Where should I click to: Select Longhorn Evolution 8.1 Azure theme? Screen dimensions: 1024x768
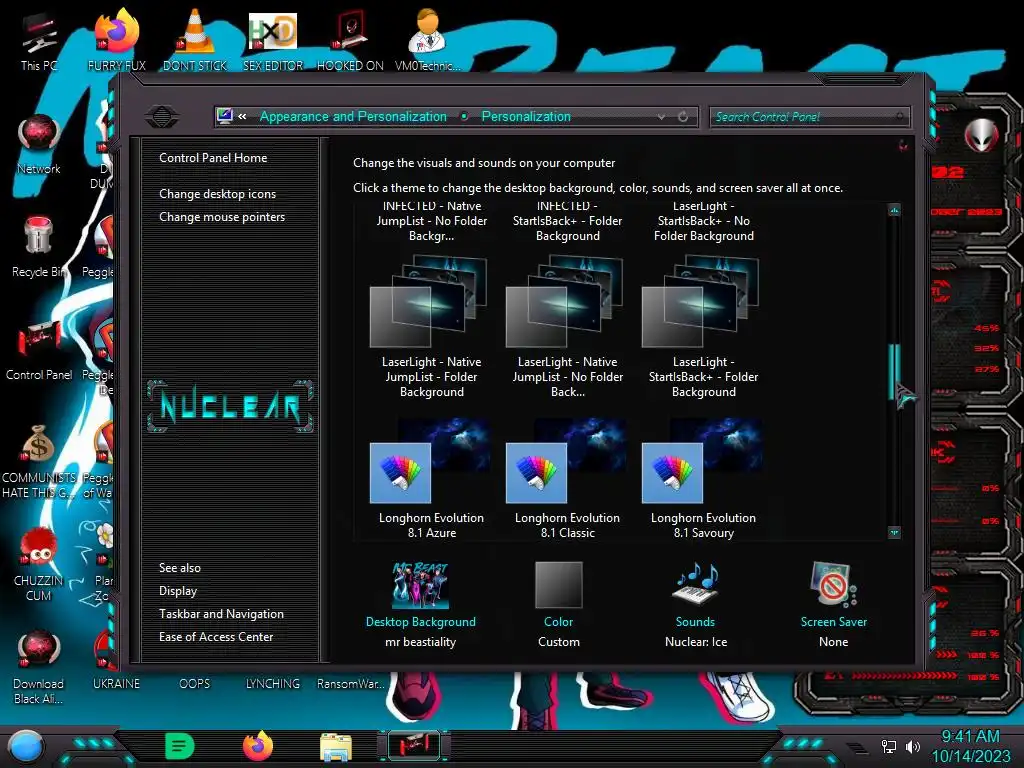tap(432, 479)
